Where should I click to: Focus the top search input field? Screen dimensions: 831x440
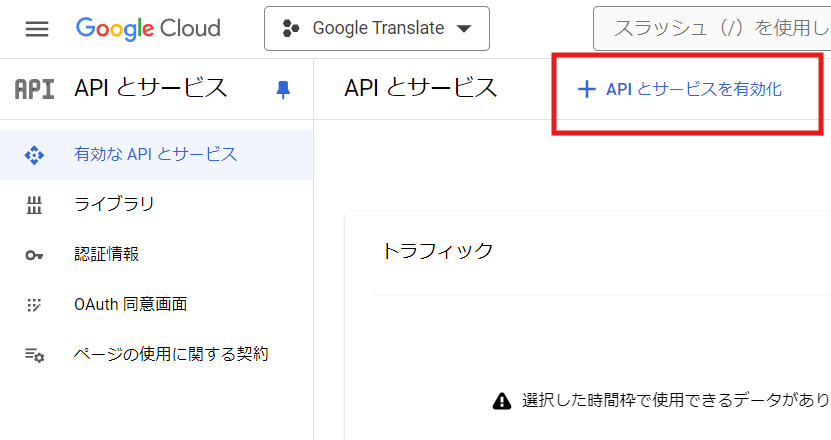[x=712, y=28]
